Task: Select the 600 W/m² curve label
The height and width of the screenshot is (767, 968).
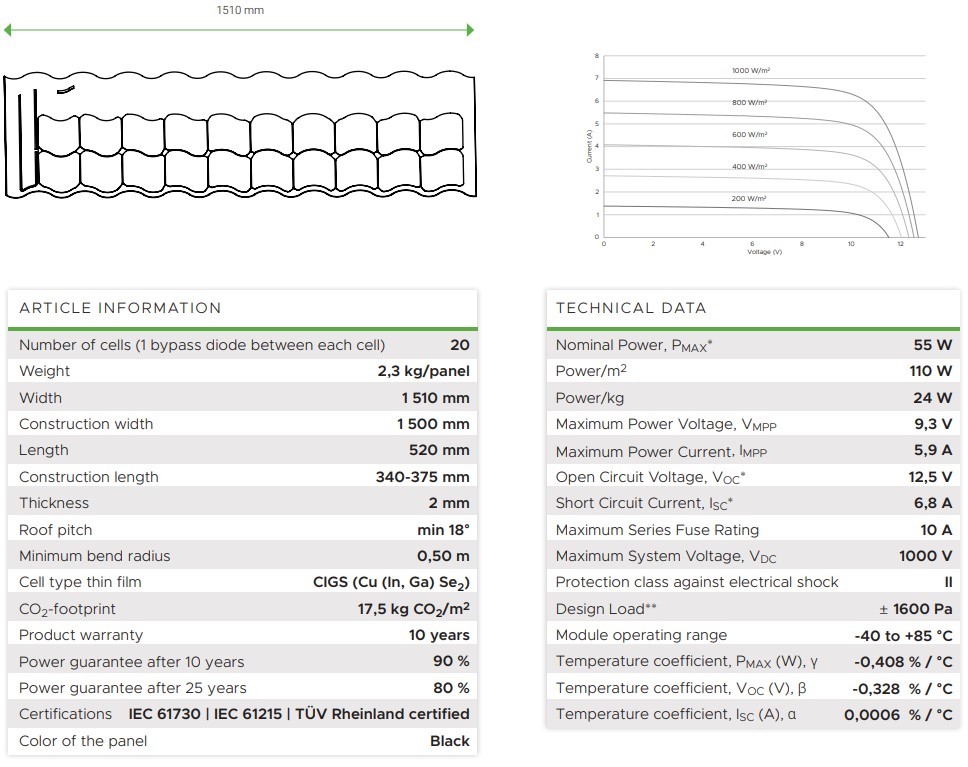Action: [749, 134]
